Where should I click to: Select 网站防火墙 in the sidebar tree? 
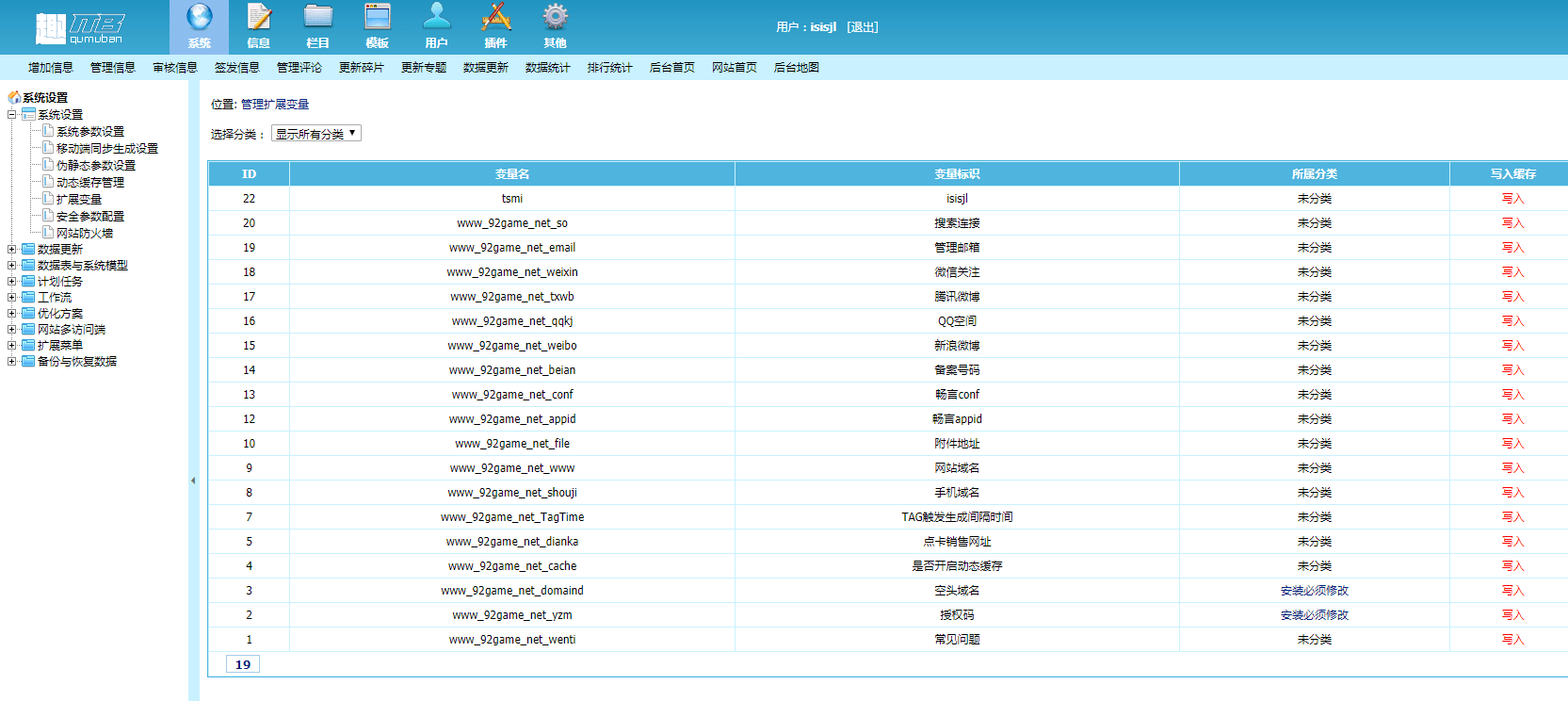(85, 234)
